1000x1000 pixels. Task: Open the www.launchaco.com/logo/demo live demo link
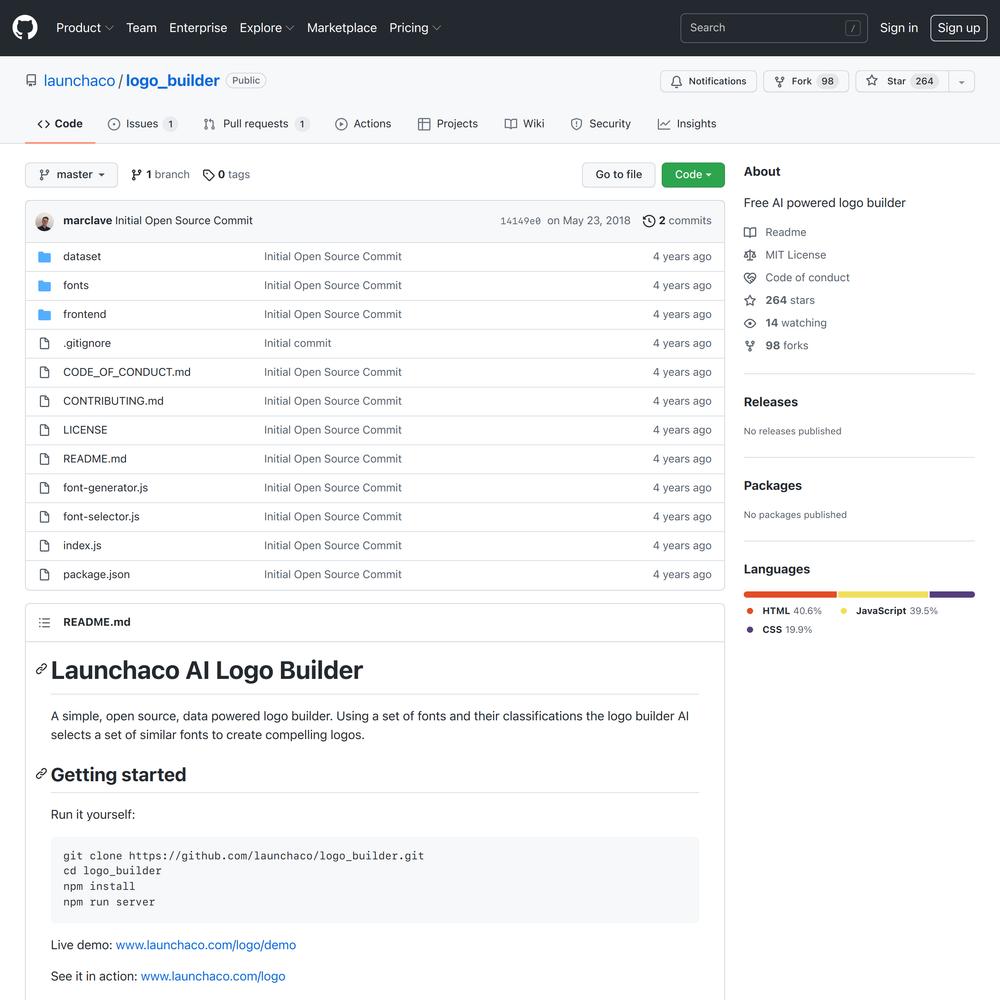(x=205, y=945)
